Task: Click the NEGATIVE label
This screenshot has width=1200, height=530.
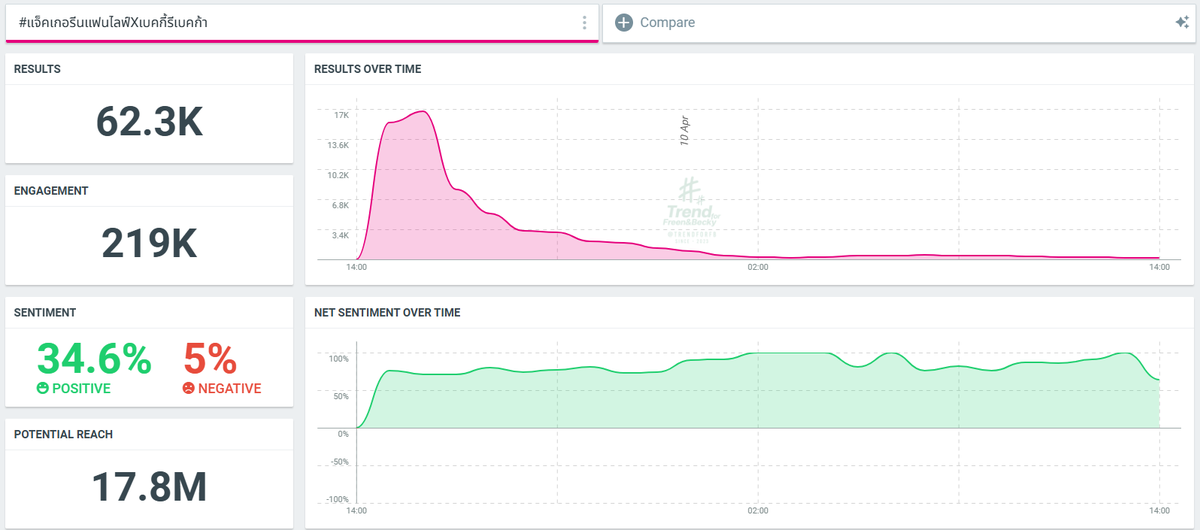Action: pos(229,388)
